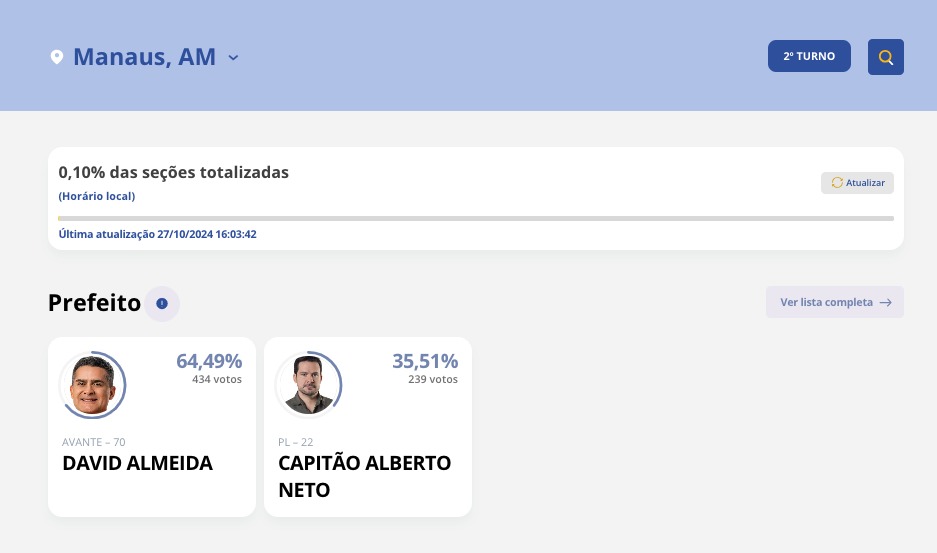Screen dimensions: 937x553
Task: Click the AVANTE – 70 party label
Action: click(x=94, y=442)
